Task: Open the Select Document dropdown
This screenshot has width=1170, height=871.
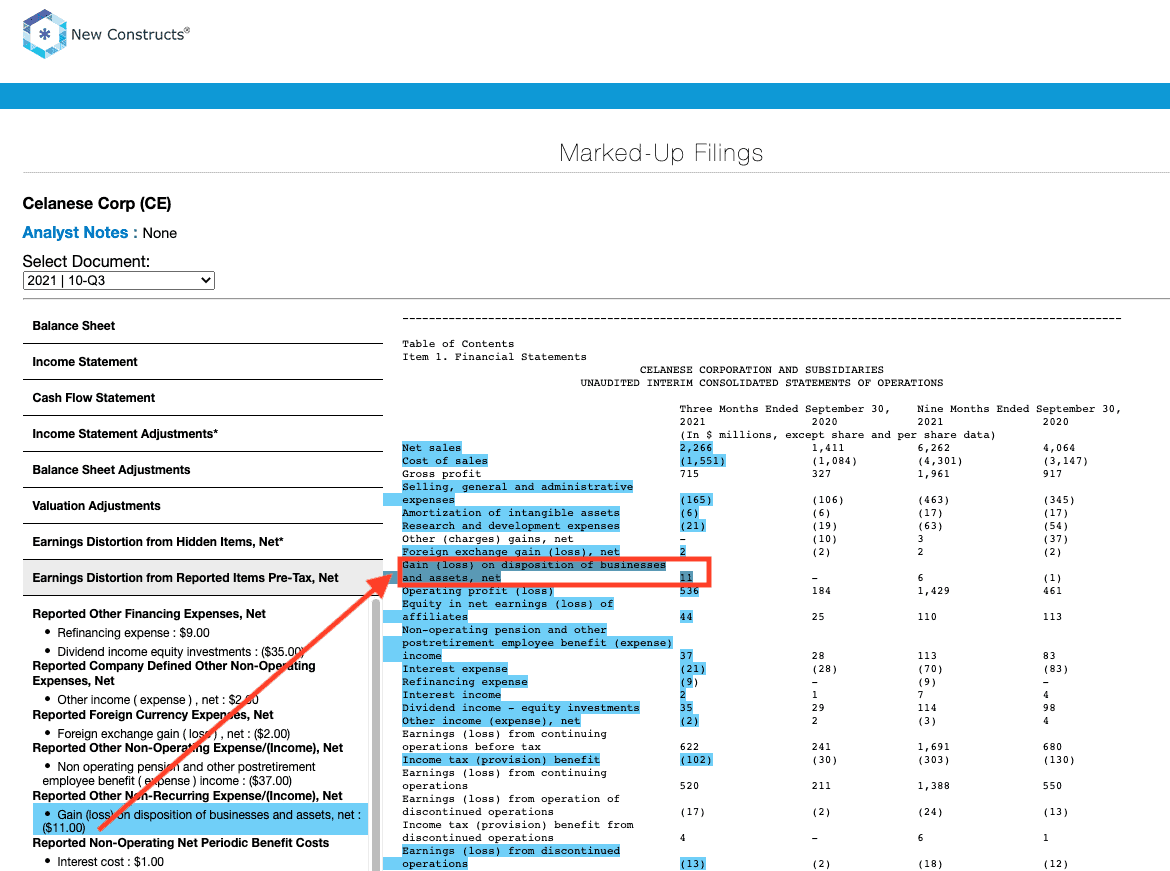Action: point(119,281)
